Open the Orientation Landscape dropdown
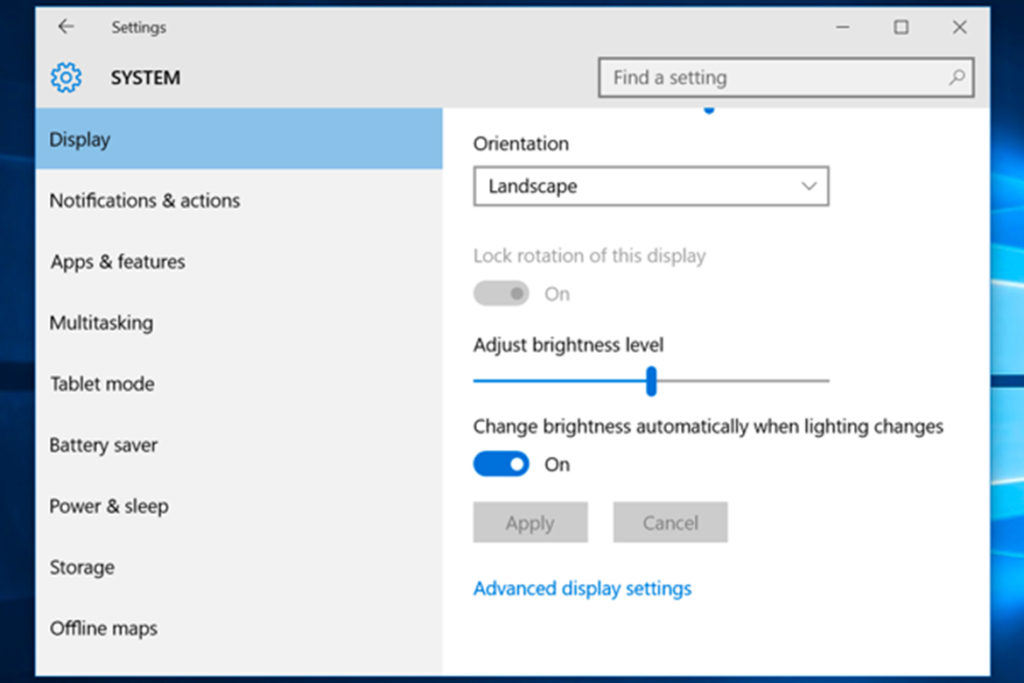 (x=651, y=186)
